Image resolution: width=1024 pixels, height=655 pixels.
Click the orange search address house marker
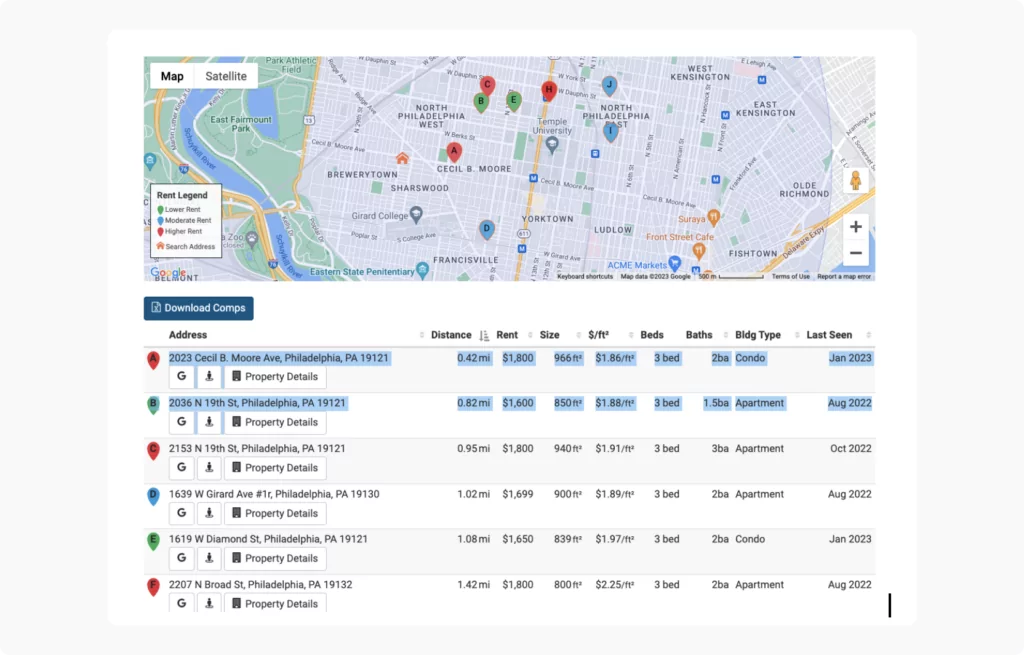[402, 159]
